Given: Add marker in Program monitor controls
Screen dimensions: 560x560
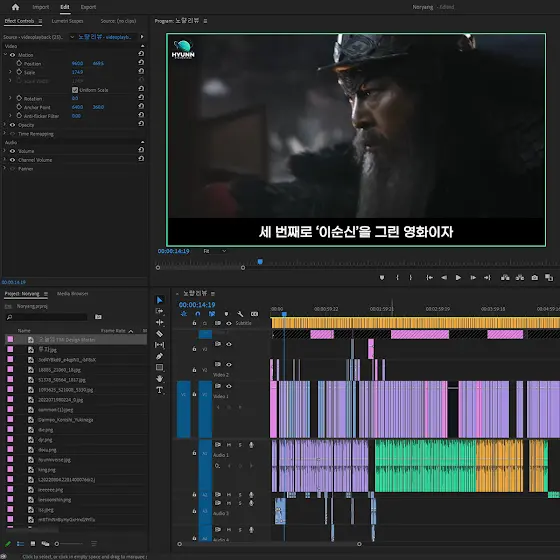Looking at the screenshot, I should [x=382, y=278].
